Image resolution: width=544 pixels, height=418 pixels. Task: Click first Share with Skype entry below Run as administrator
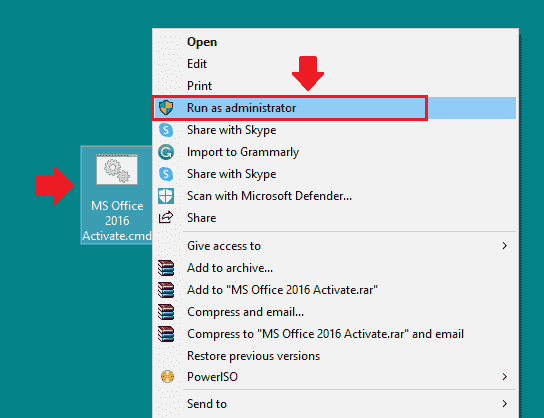334,130
